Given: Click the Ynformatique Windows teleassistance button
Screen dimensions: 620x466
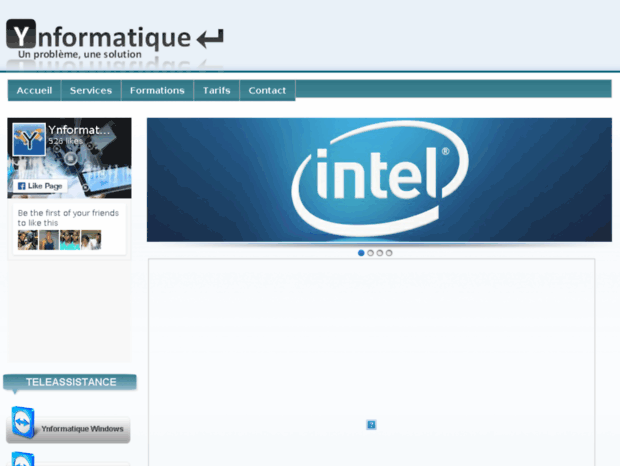Looking at the screenshot, I should pyautogui.click(x=68, y=429).
